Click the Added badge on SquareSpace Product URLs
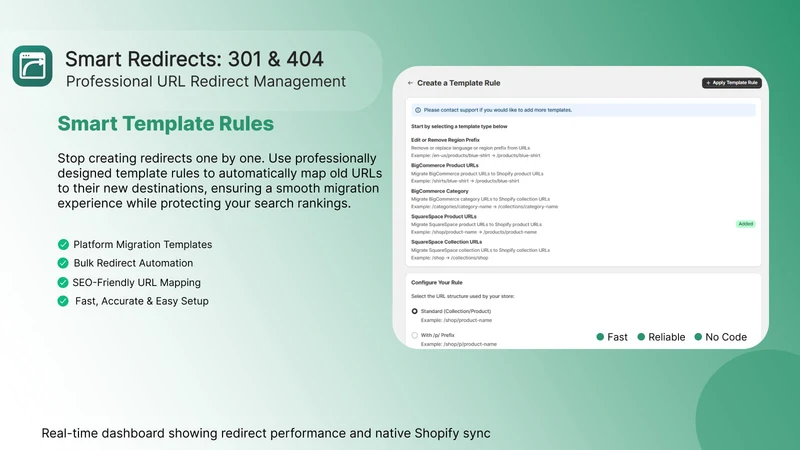 click(x=745, y=224)
